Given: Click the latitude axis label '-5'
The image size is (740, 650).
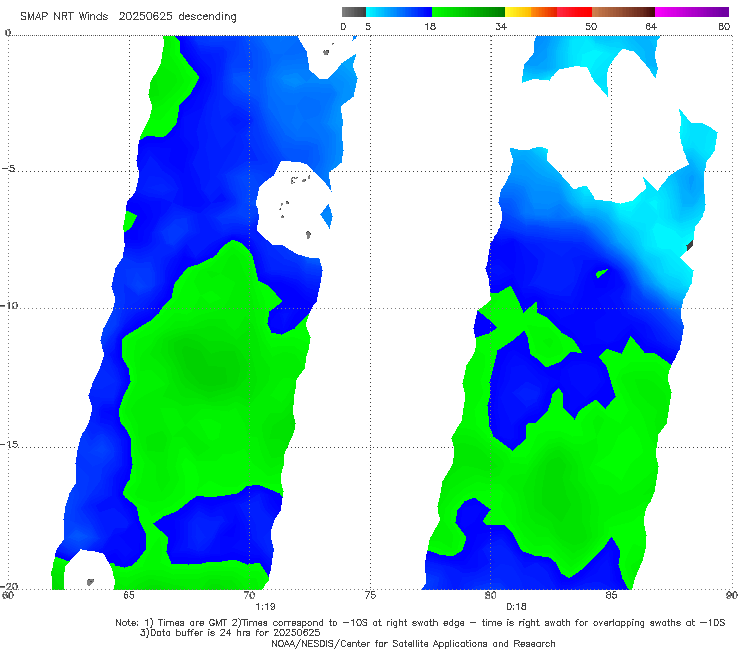Looking at the screenshot, I should point(8,169).
